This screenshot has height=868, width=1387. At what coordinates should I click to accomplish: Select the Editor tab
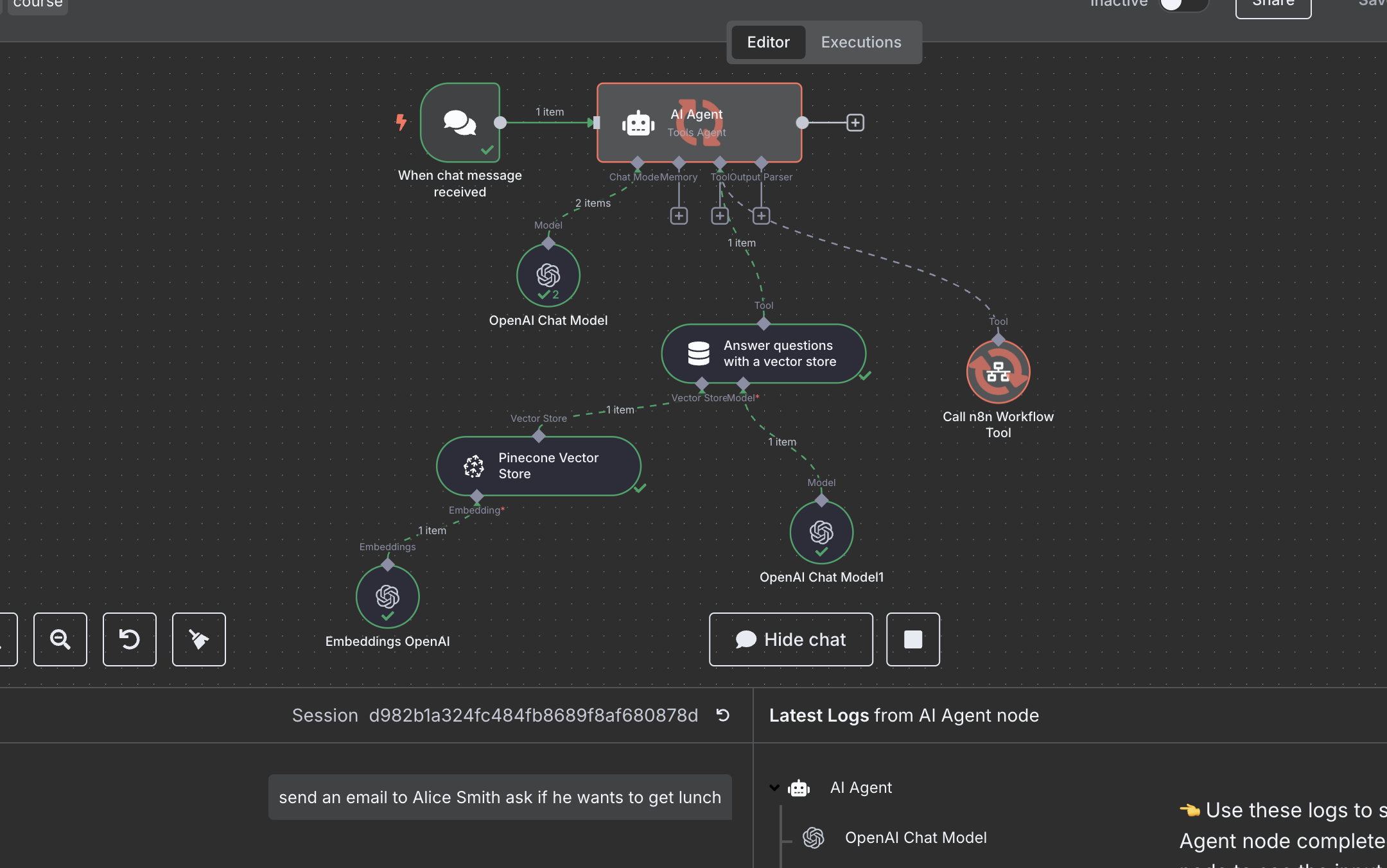[x=768, y=42]
